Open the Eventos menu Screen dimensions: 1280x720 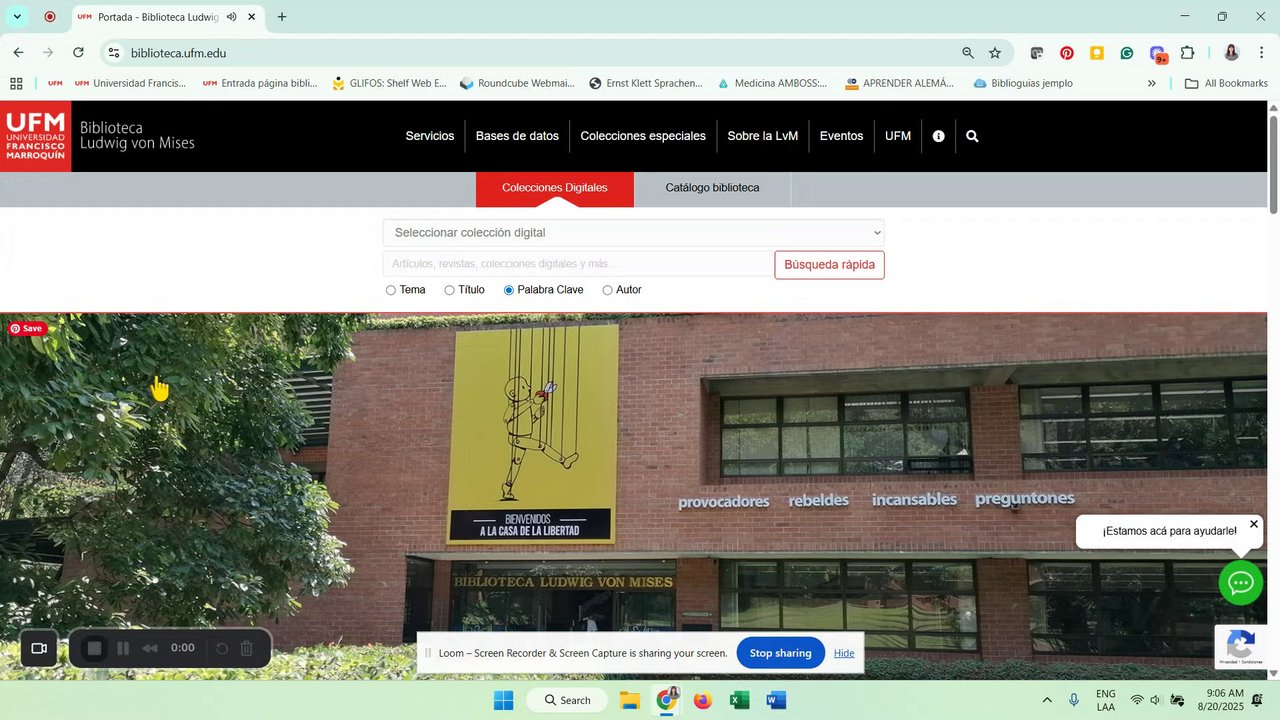click(x=841, y=136)
